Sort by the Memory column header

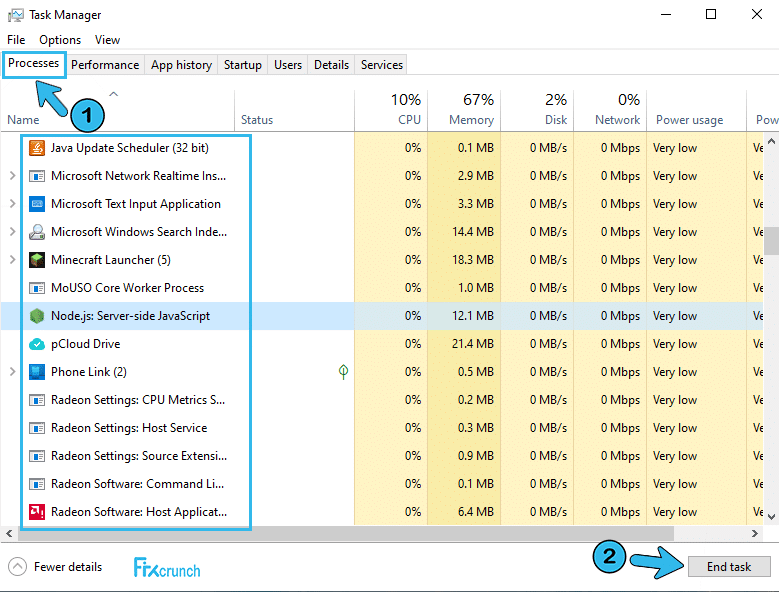point(464,110)
